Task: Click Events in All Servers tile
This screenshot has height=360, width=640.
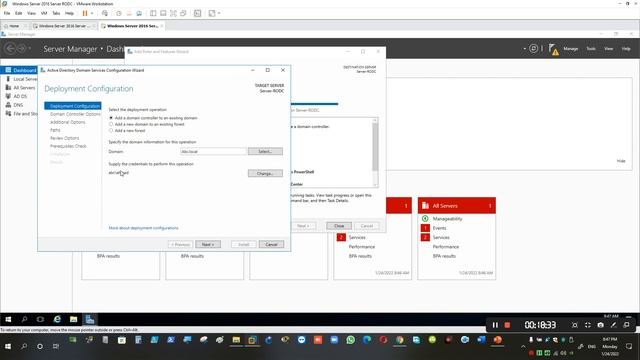Action: [439, 228]
